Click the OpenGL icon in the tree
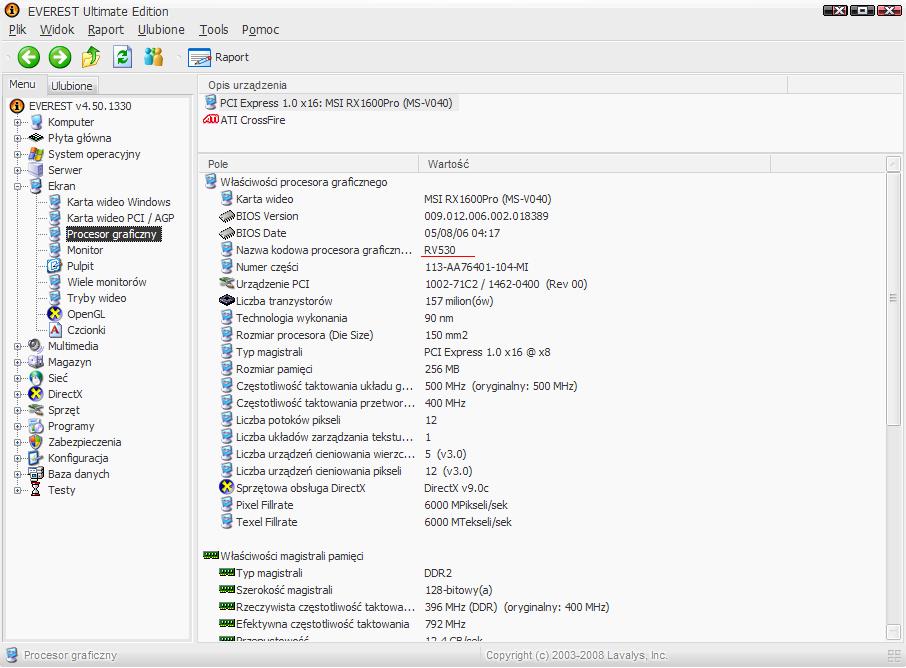The image size is (906, 668). click(55, 314)
